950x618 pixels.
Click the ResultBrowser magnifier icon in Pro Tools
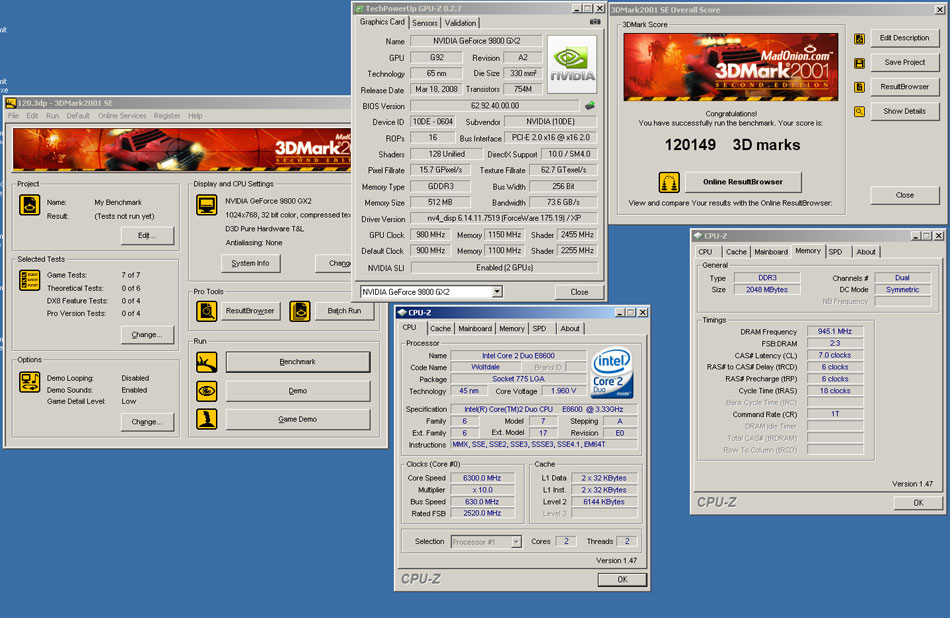(207, 311)
